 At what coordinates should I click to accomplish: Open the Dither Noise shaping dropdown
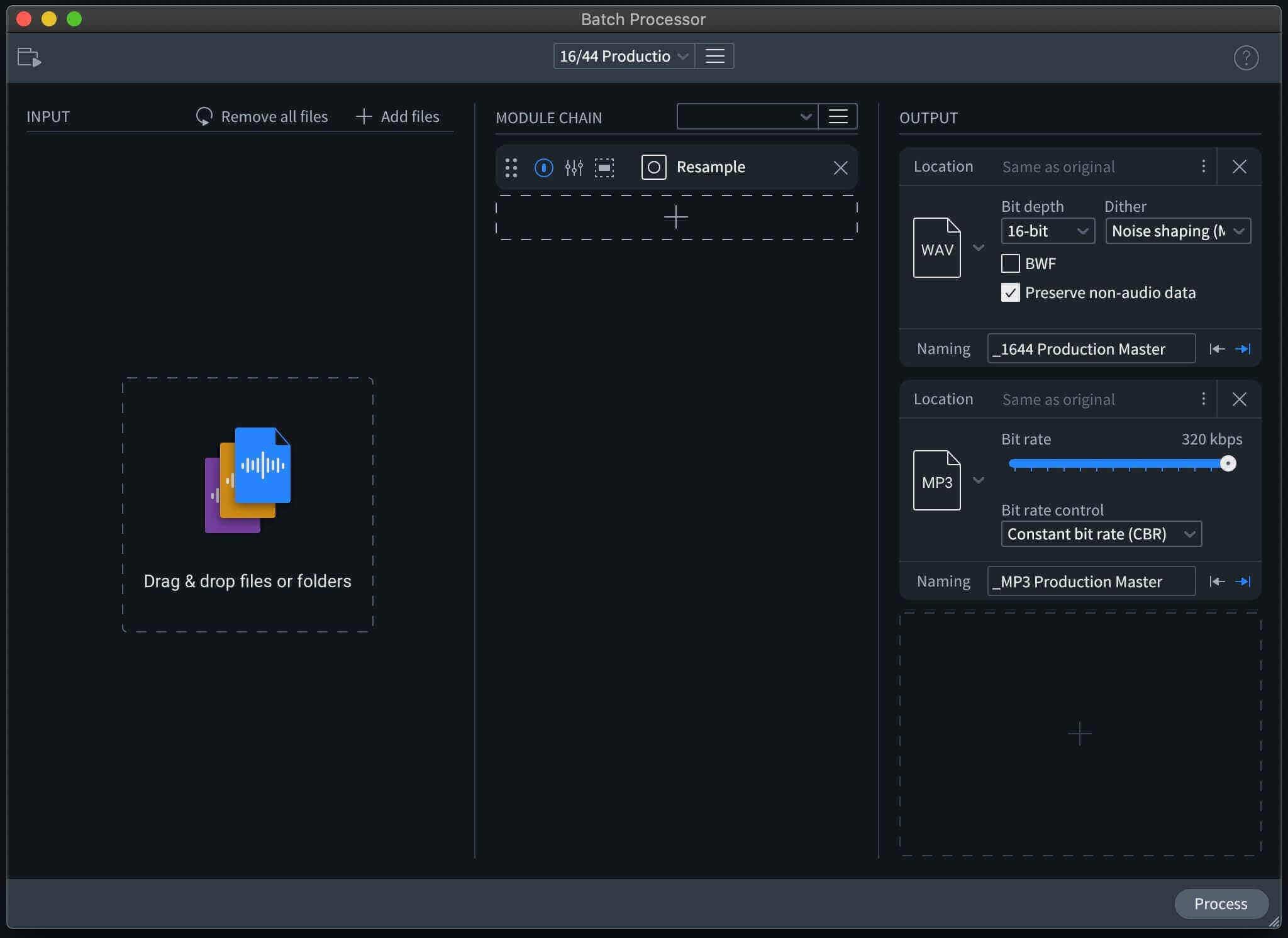[1178, 231]
